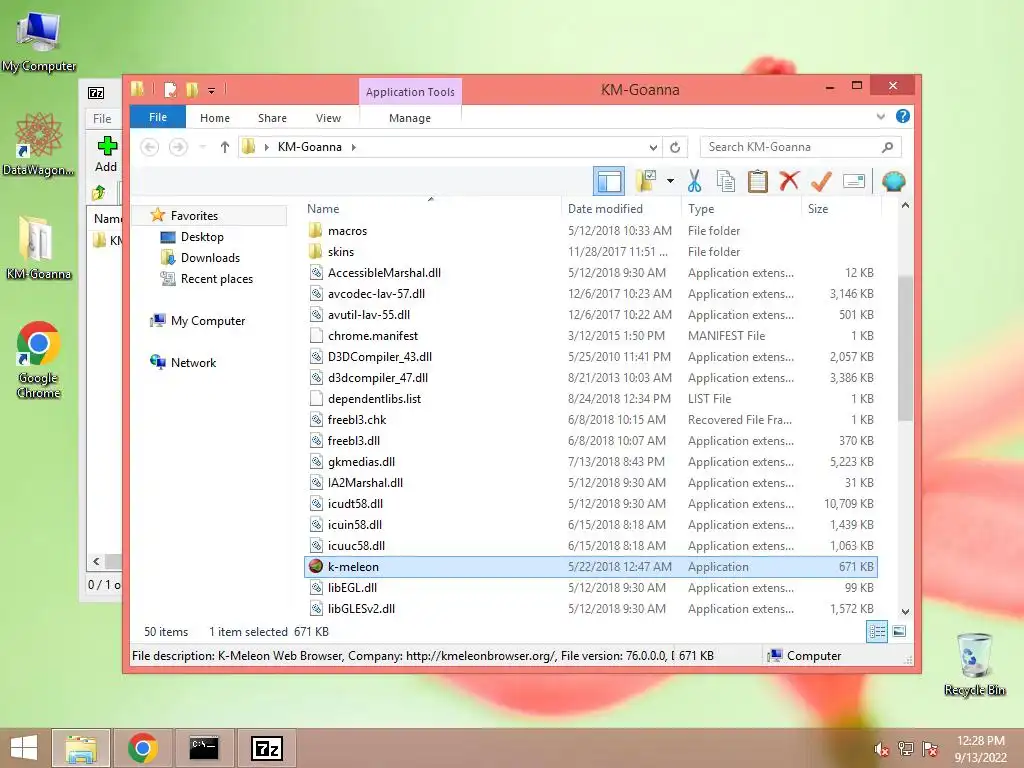Open recent locations dropdown arrow
The width and height of the screenshot is (1024, 768).
tap(202, 147)
